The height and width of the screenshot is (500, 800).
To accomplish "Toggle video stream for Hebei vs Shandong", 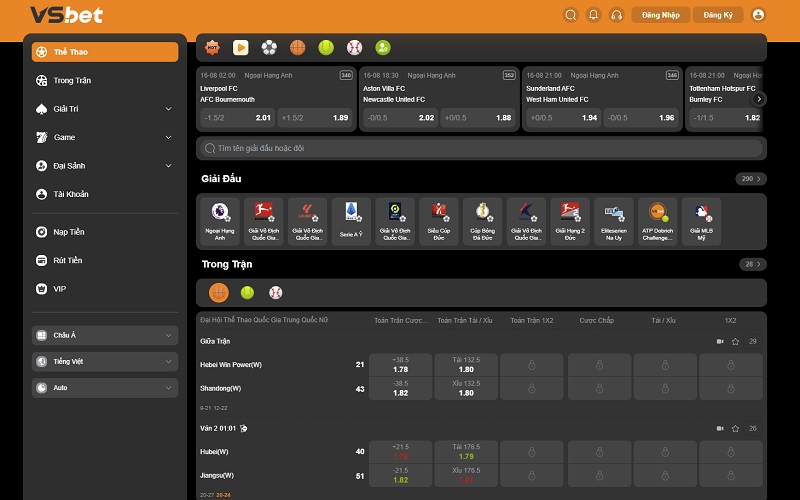I will (719, 342).
